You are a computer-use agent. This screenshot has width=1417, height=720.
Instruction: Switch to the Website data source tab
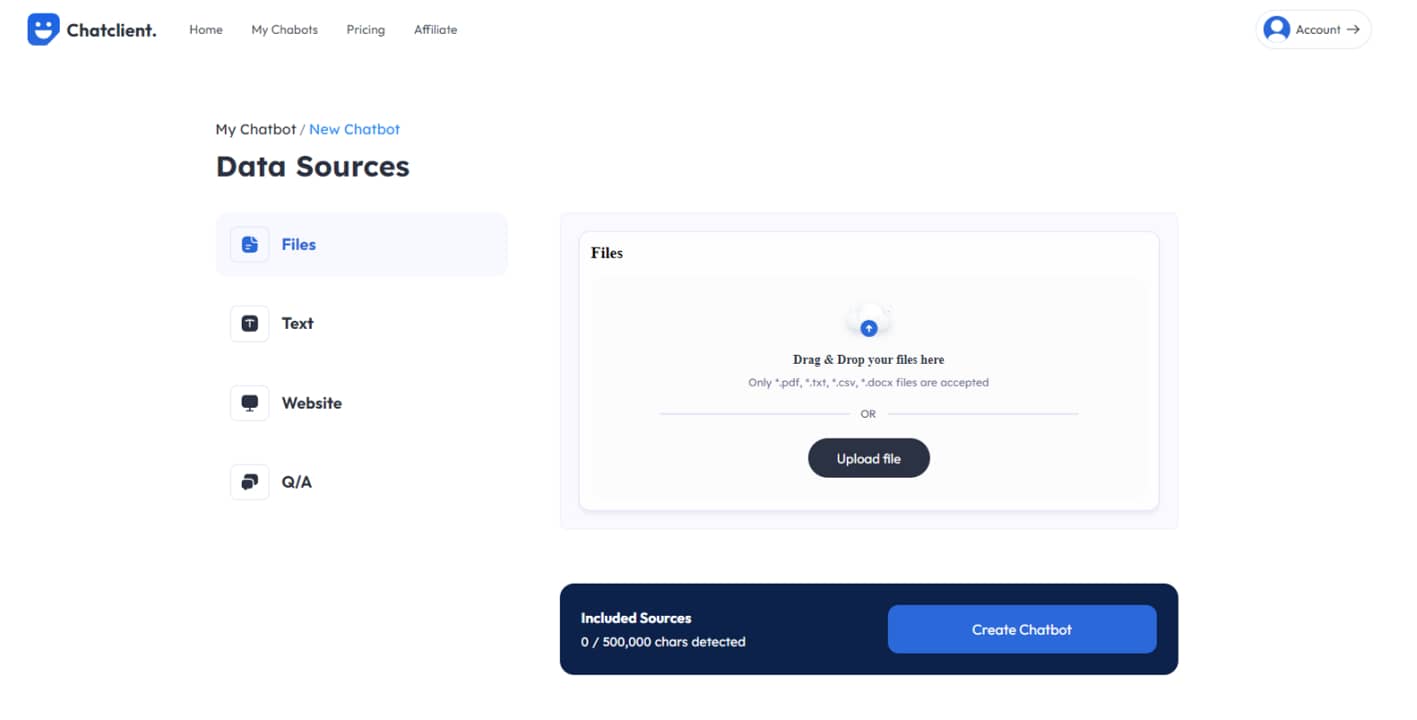click(311, 403)
